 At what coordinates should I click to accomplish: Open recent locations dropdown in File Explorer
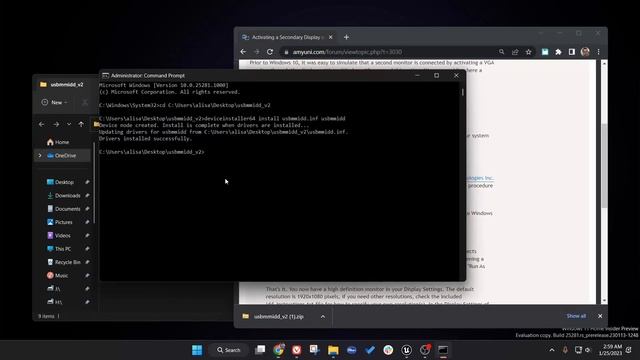[x=69, y=124]
